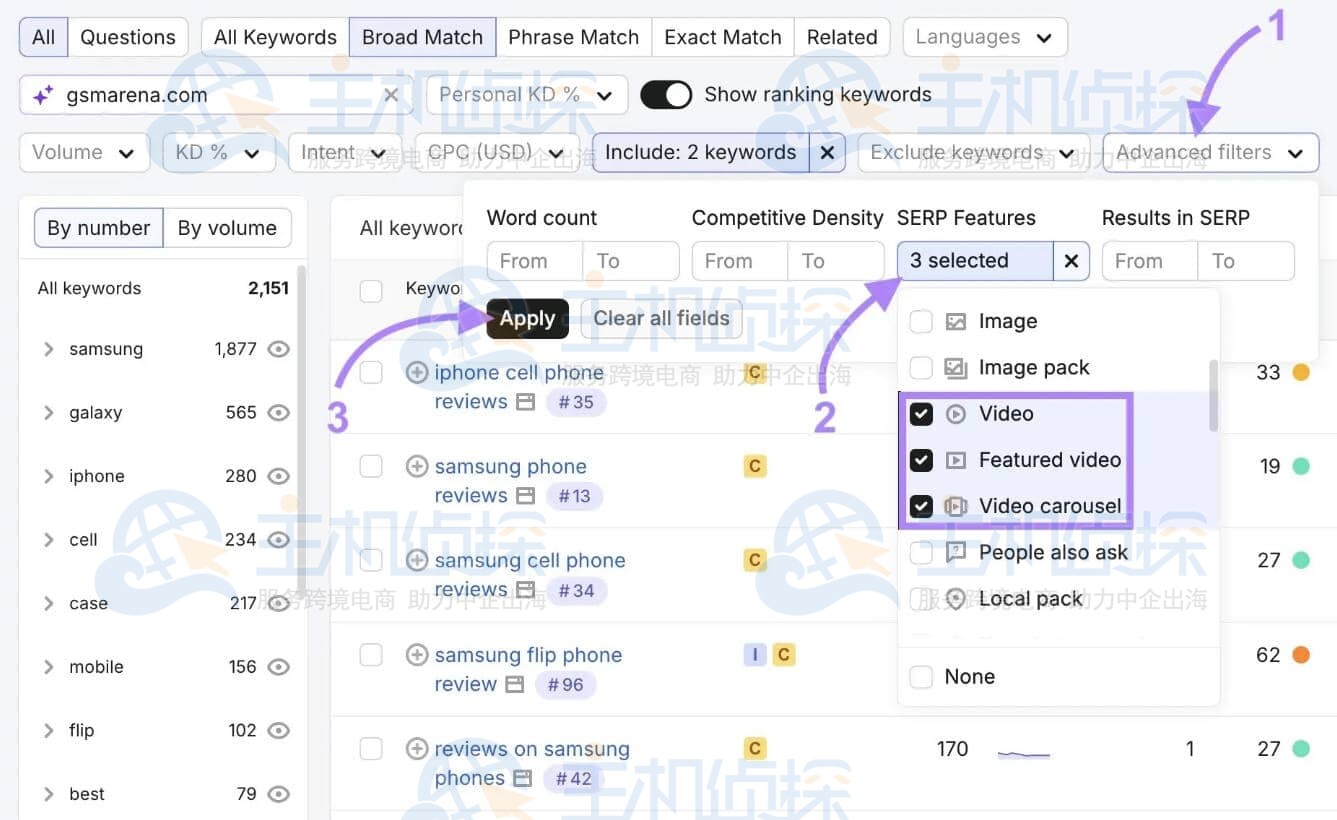Toggle Show ranking keywords switch
Viewport: 1337px width, 820px height.
[666, 94]
